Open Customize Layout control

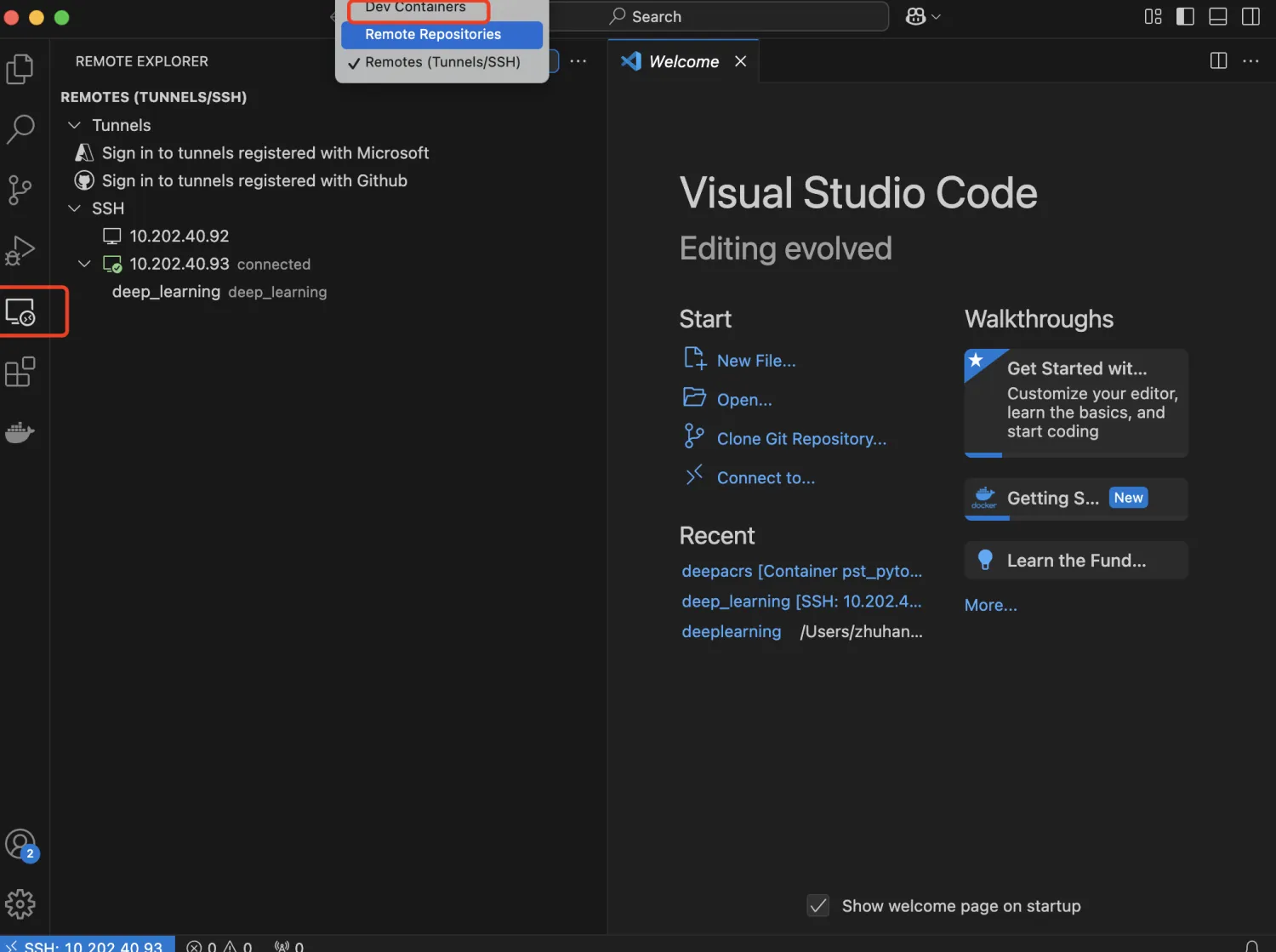1154,16
